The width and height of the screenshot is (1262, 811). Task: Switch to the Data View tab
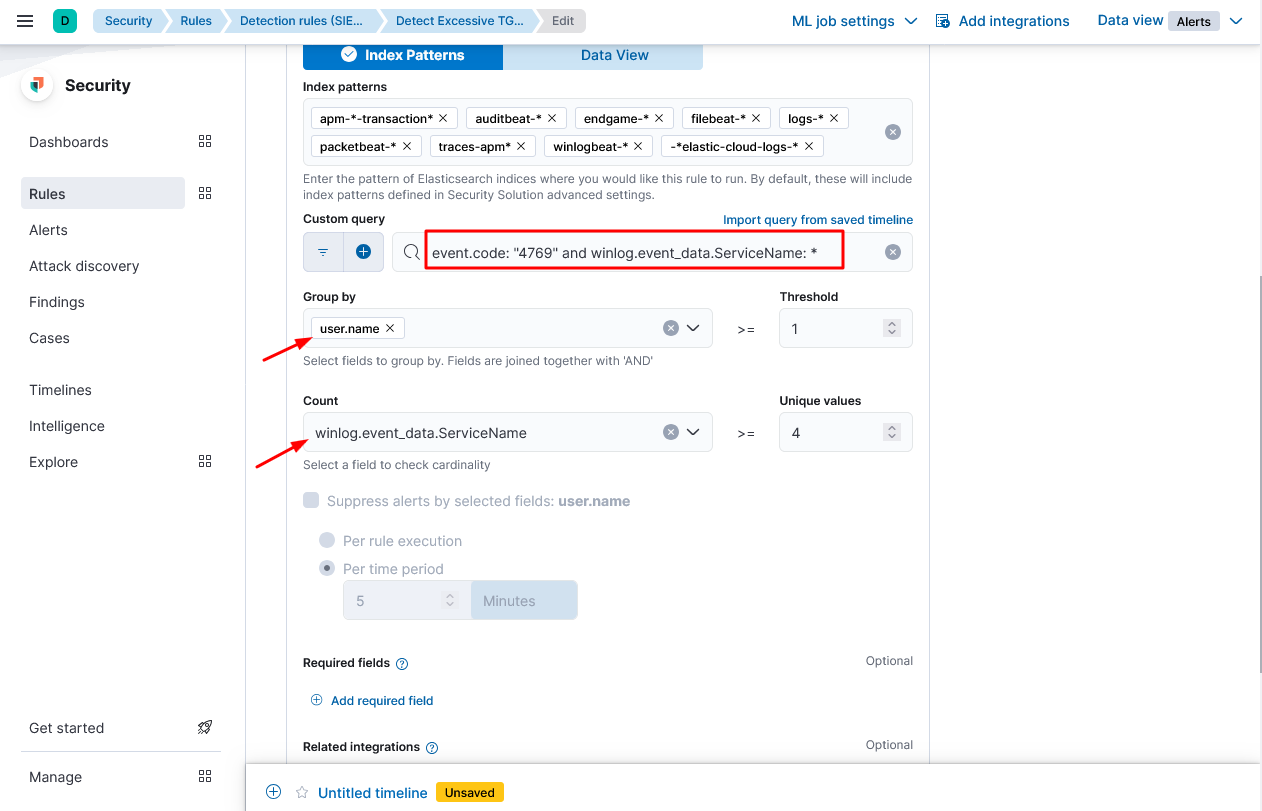(x=614, y=55)
